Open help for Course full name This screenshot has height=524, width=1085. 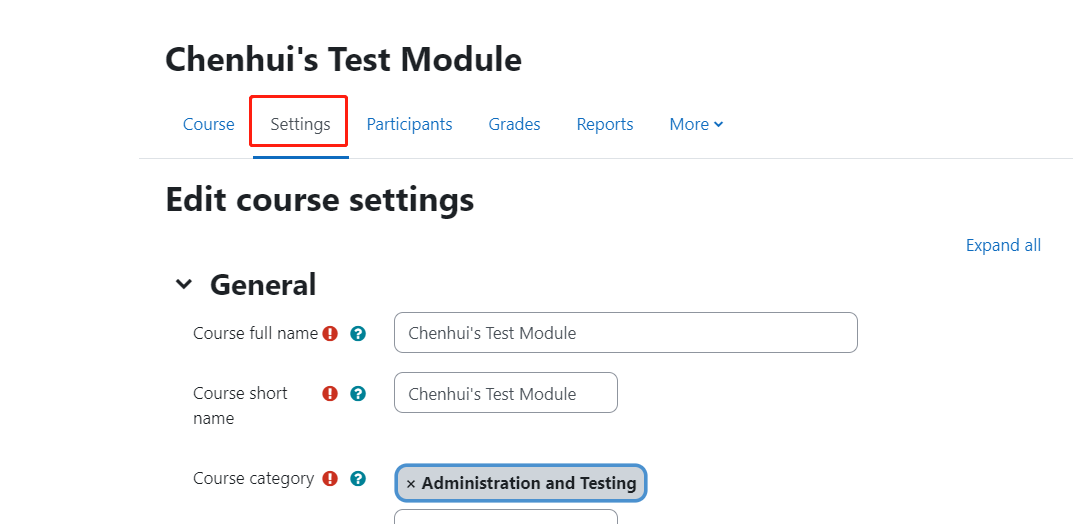[358, 334]
